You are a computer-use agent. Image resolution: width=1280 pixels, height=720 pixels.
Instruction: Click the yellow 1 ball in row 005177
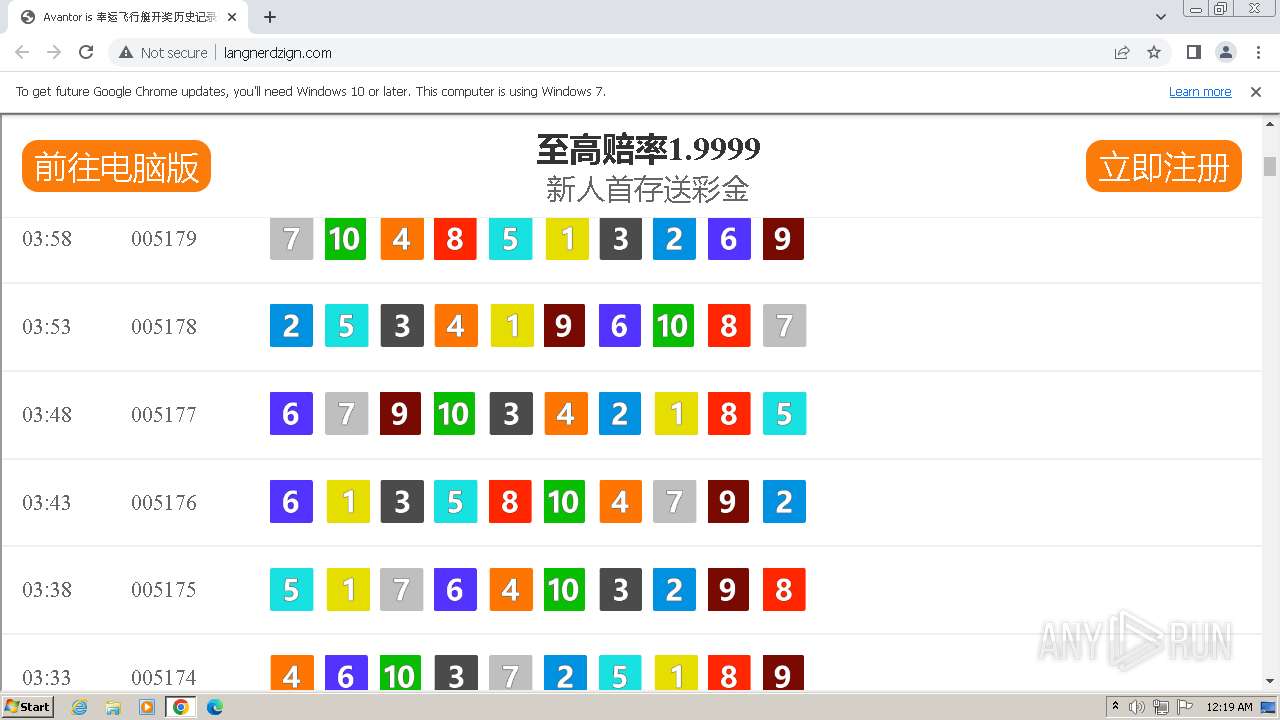coord(676,414)
